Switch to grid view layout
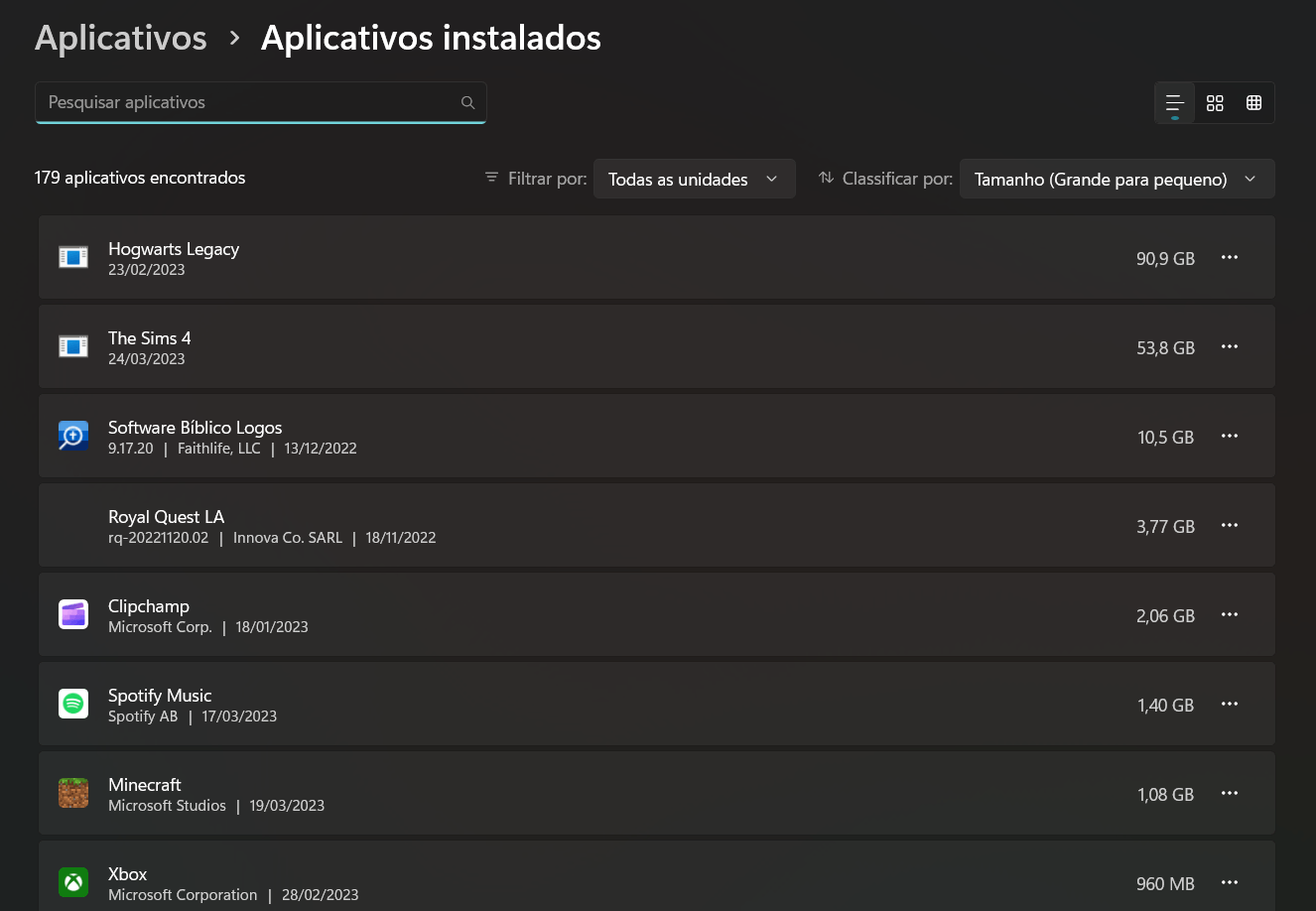The image size is (1316, 911). click(x=1215, y=103)
